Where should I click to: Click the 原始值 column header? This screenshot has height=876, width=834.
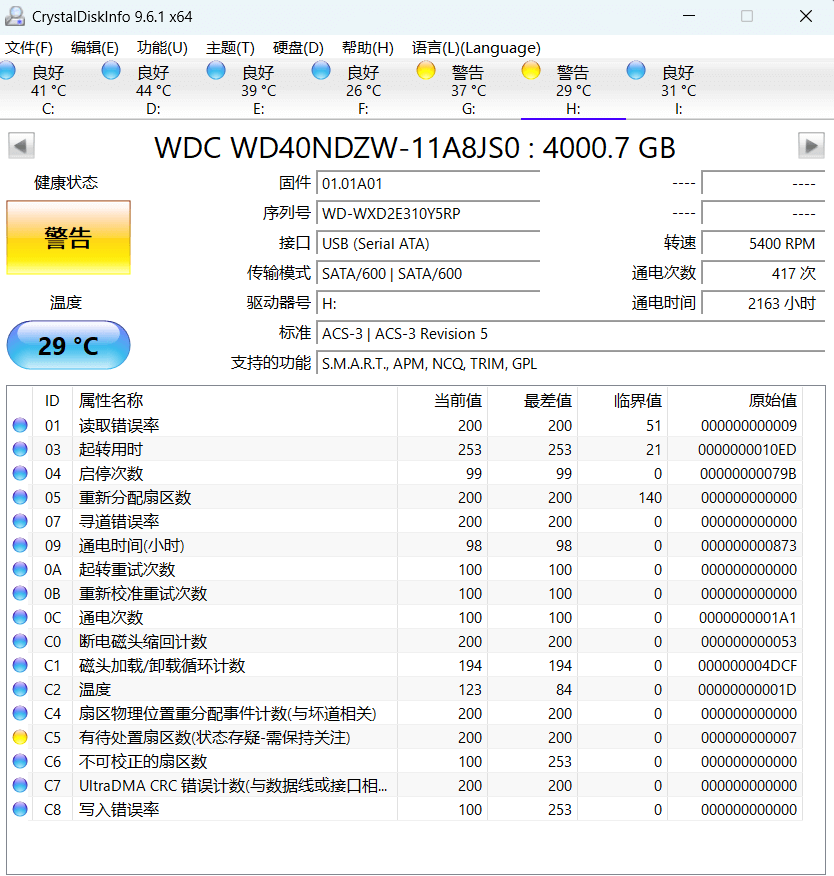[x=772, y=401]
